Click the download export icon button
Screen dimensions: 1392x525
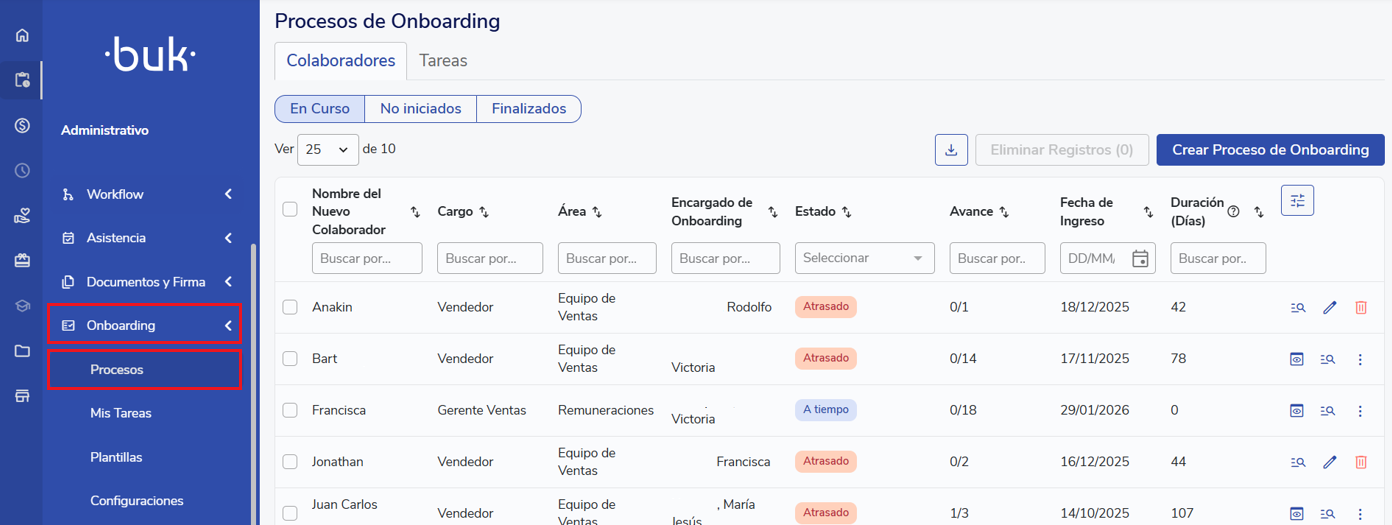[951, 150]
